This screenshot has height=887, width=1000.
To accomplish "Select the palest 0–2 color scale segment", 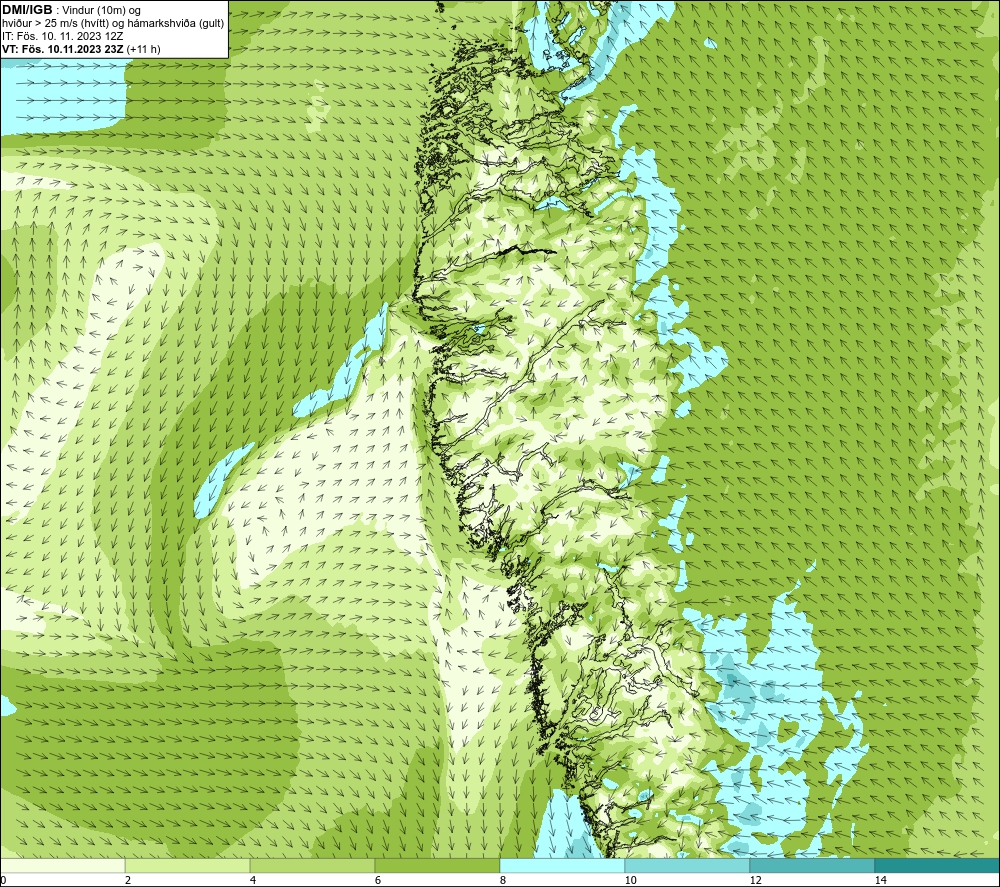I will click(x=62, y=865).
